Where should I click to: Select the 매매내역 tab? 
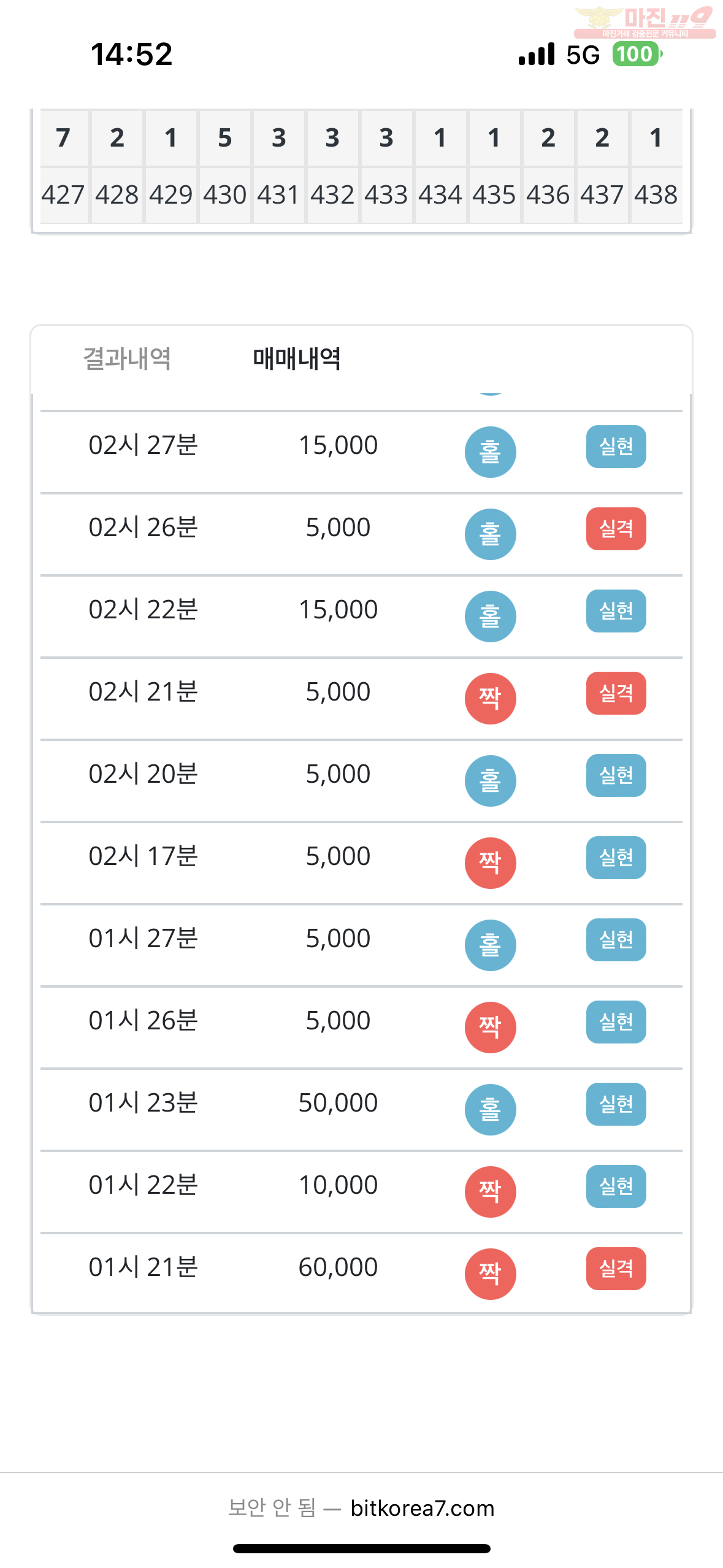(297, 358)
